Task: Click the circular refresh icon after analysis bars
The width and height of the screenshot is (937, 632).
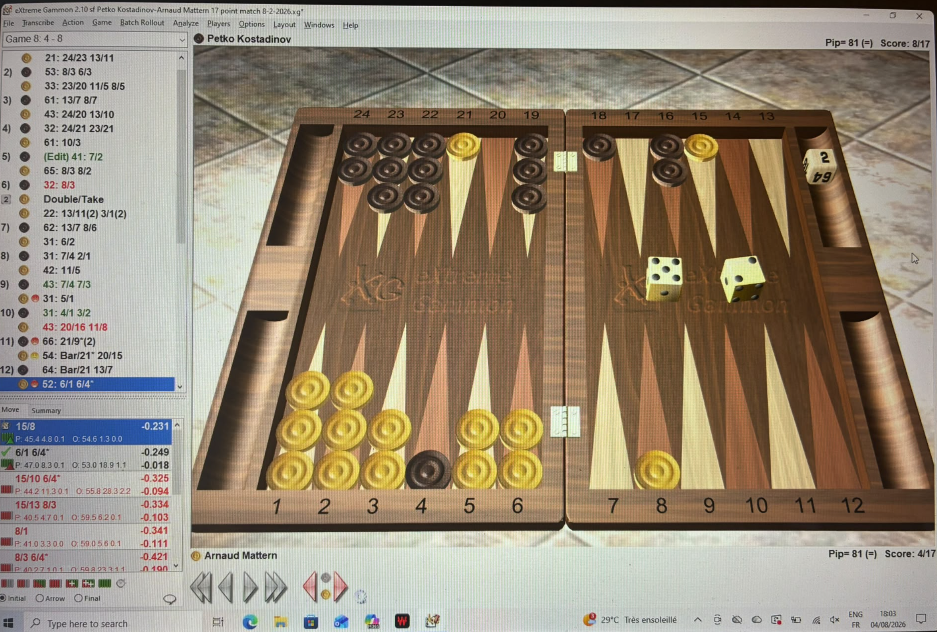Action: 120,583
